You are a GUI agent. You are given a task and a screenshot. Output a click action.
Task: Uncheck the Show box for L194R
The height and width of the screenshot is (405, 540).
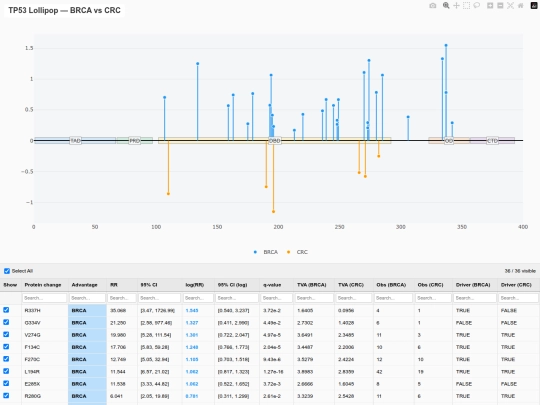point(6,371)
